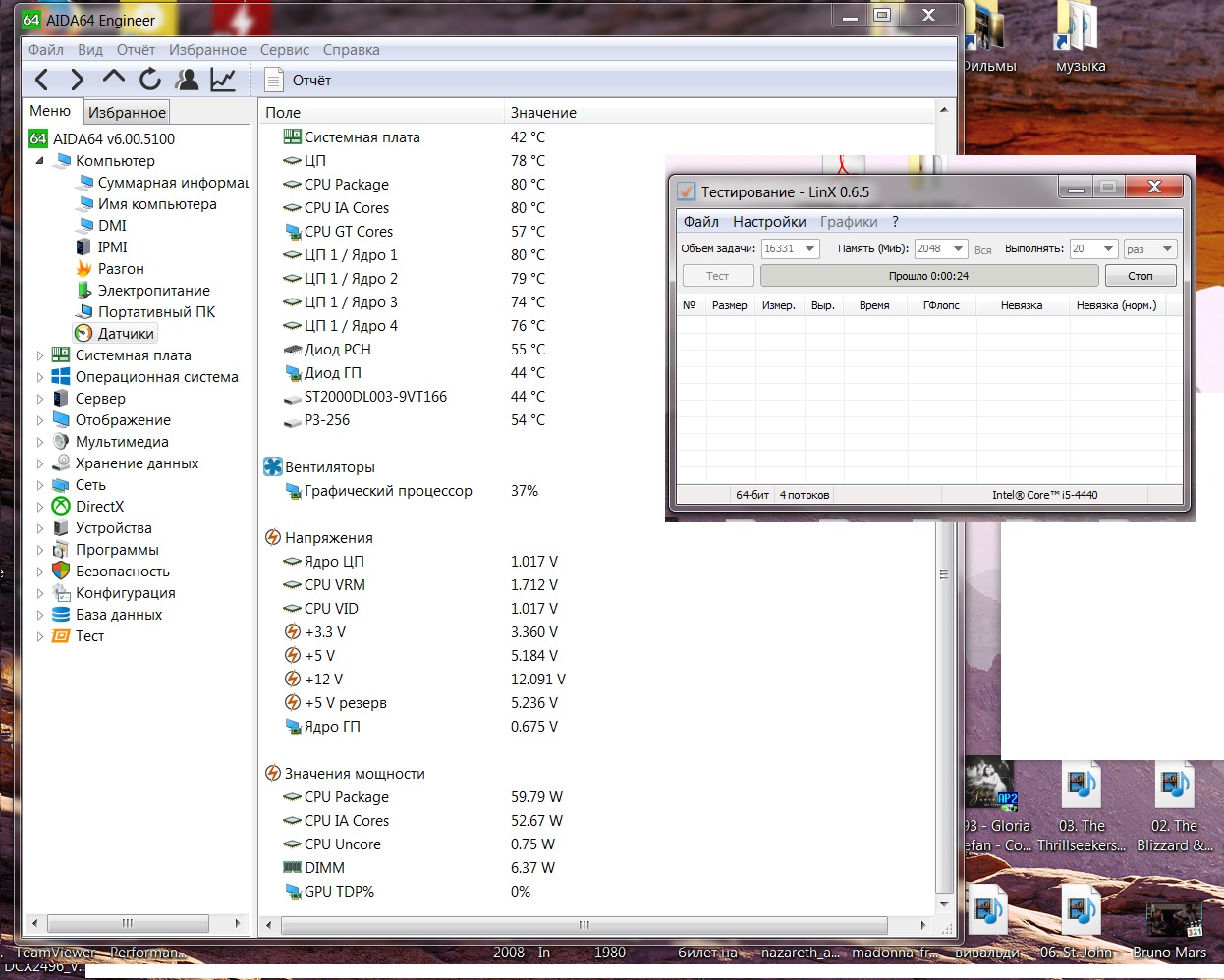Select the ST2000DL003-9VT166 drive row

595,397
